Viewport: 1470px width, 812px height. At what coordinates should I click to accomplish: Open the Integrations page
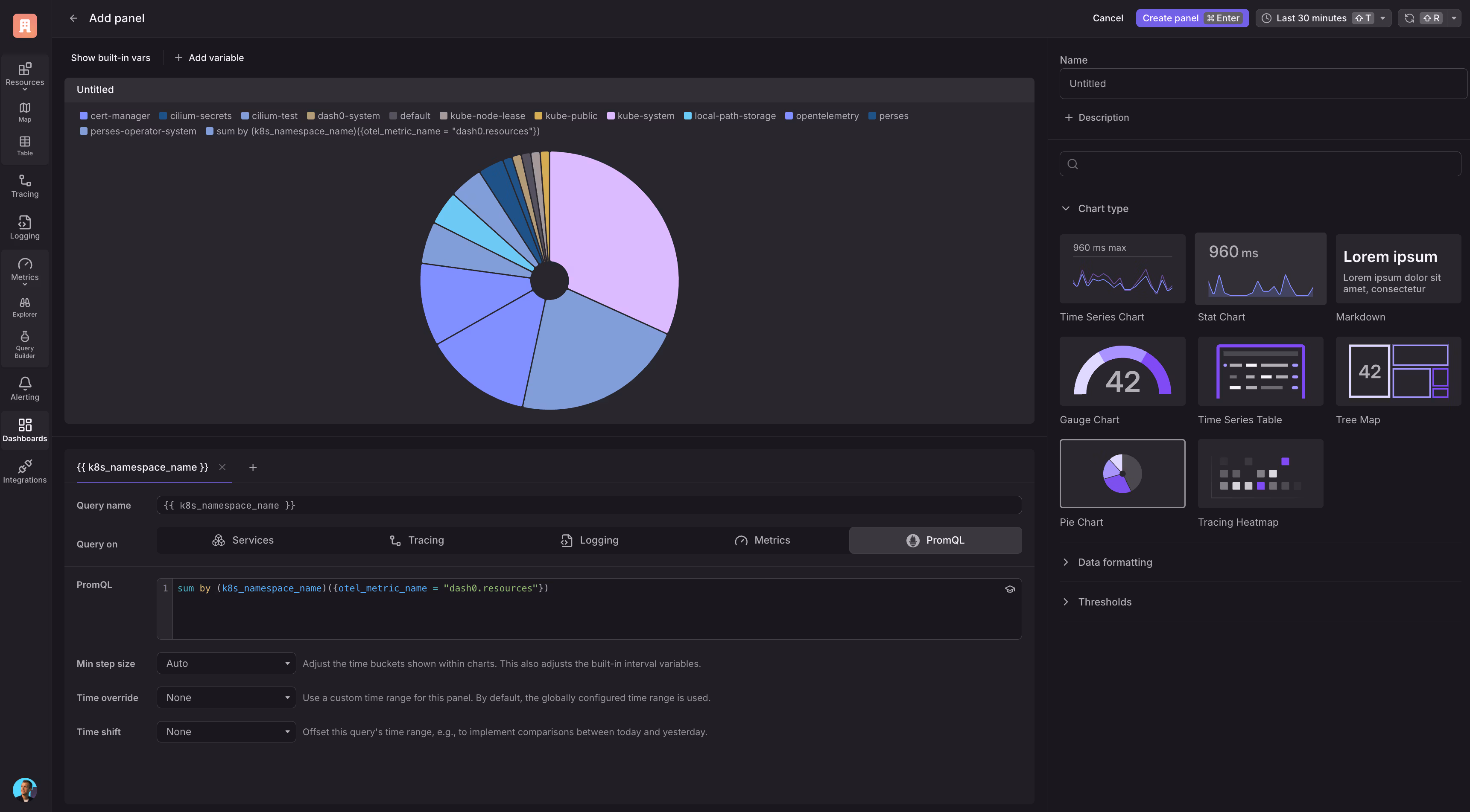pos(24,471)
